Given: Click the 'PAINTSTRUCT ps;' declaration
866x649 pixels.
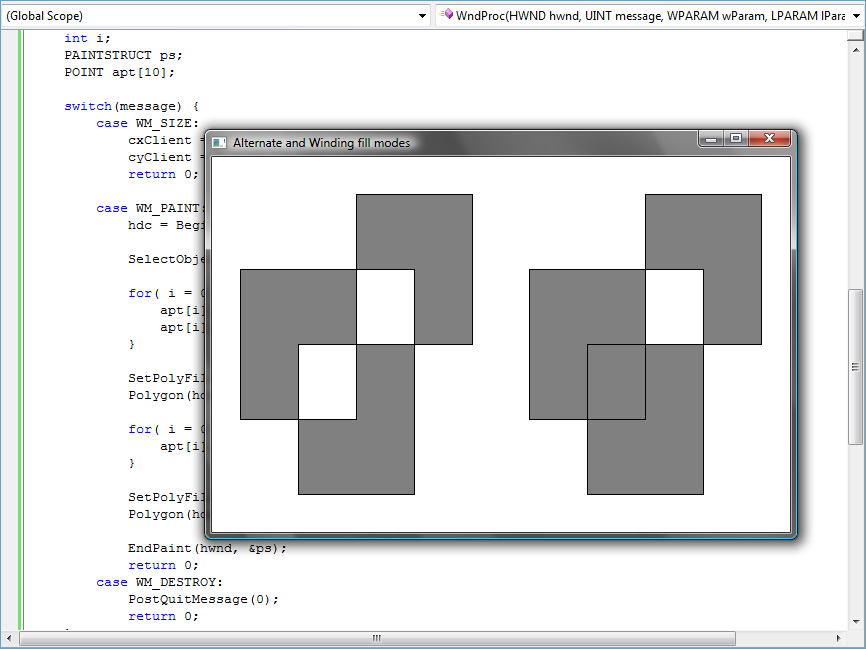Looking at the screenshot, I should click(123, 55).
